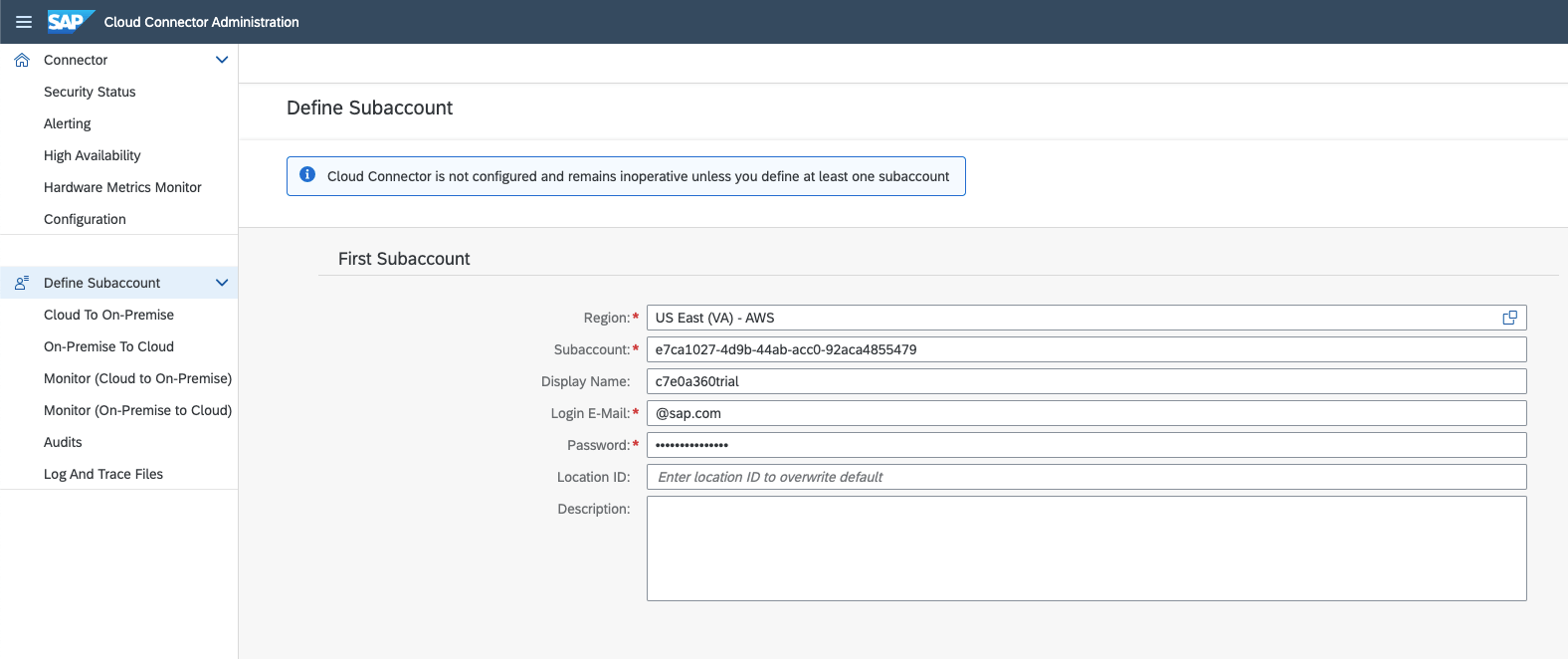Click the Define Subaccount person icon
The width and height of the screenshot is (1568, 659).
[x=22, y=283]
